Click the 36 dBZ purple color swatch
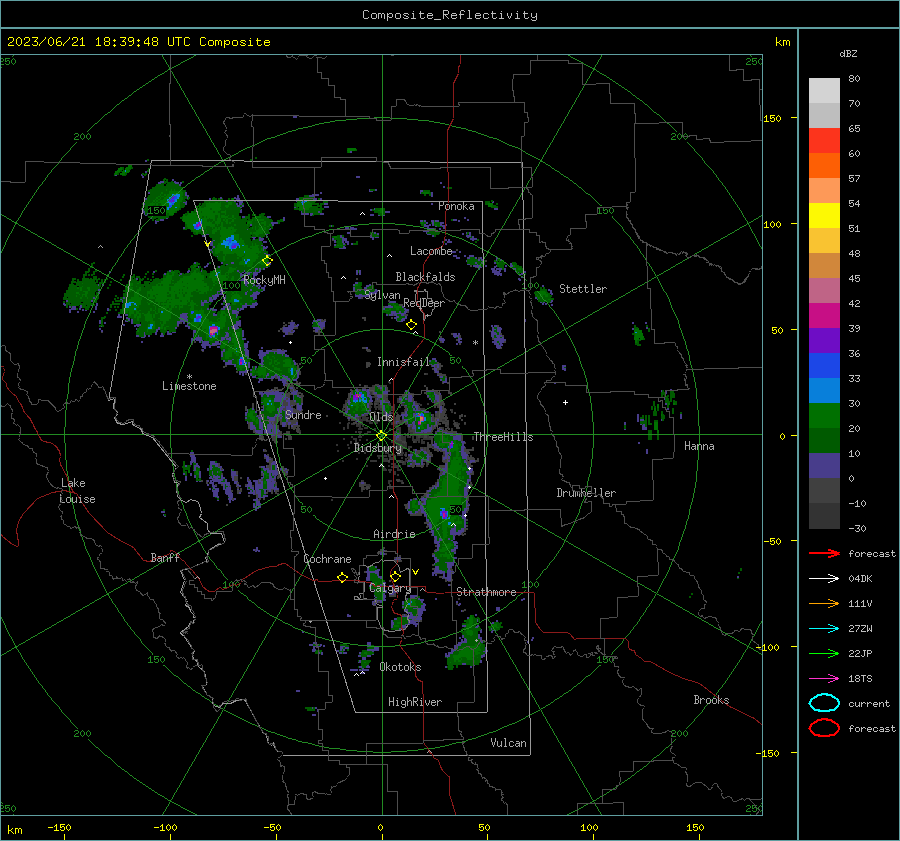The height and width of the screenshot is (841, 900). 824,340
